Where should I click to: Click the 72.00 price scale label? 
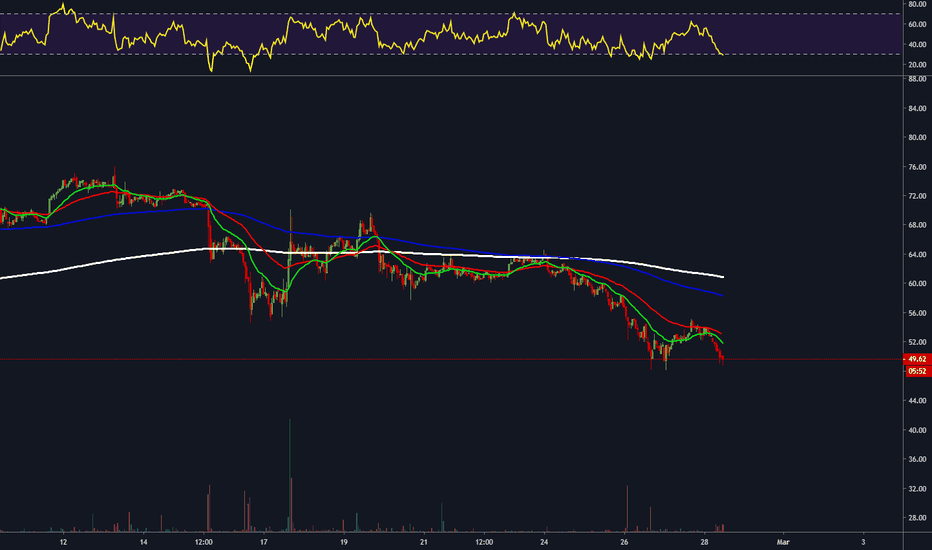click(x=917, y=196)
